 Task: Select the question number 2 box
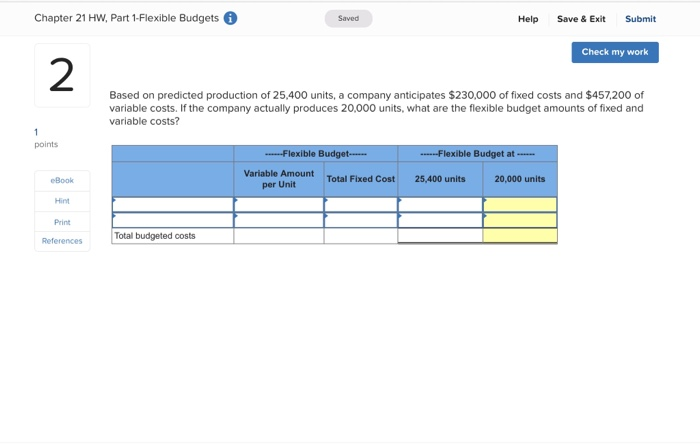tap(62, 75)
